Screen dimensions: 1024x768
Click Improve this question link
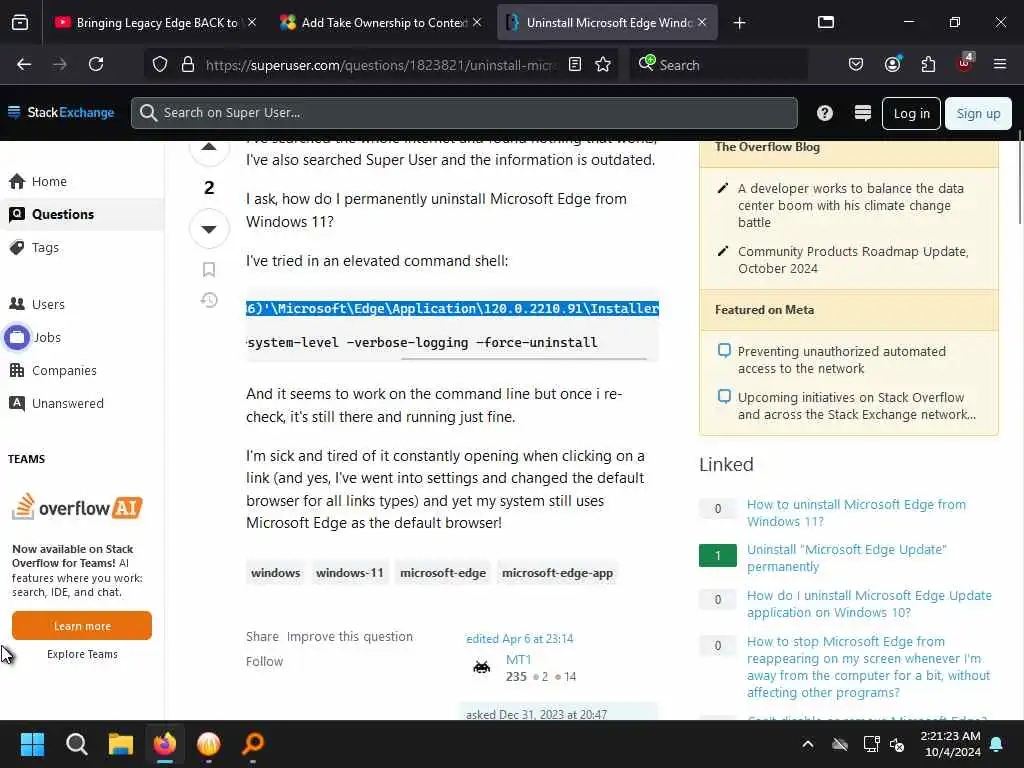coord(349,636)
